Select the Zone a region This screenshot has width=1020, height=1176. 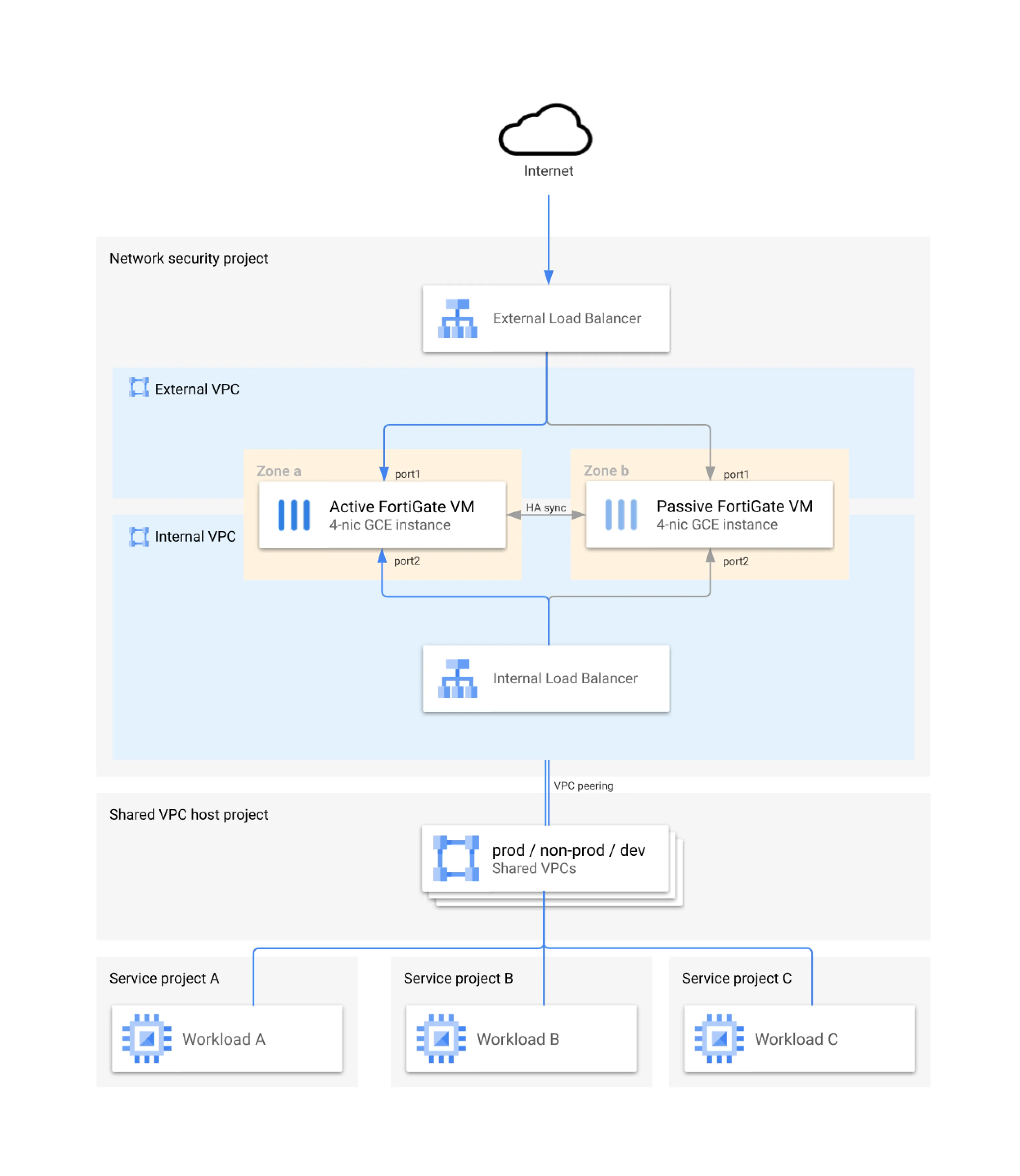pyautogui.click(x=279, y=471)
